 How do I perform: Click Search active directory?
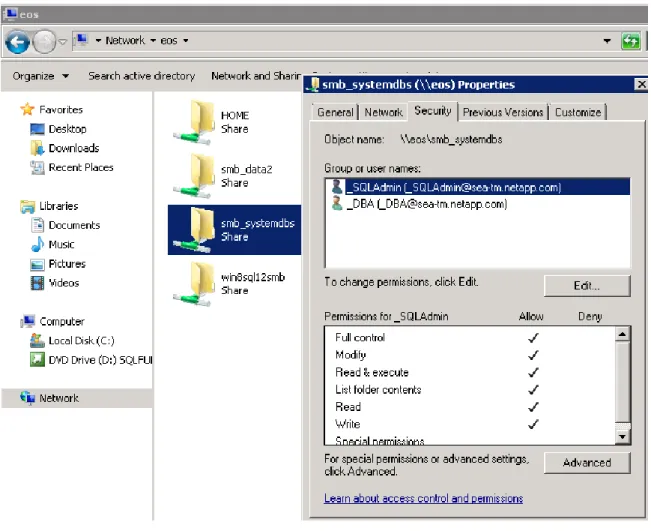click(x=141, y=76)
